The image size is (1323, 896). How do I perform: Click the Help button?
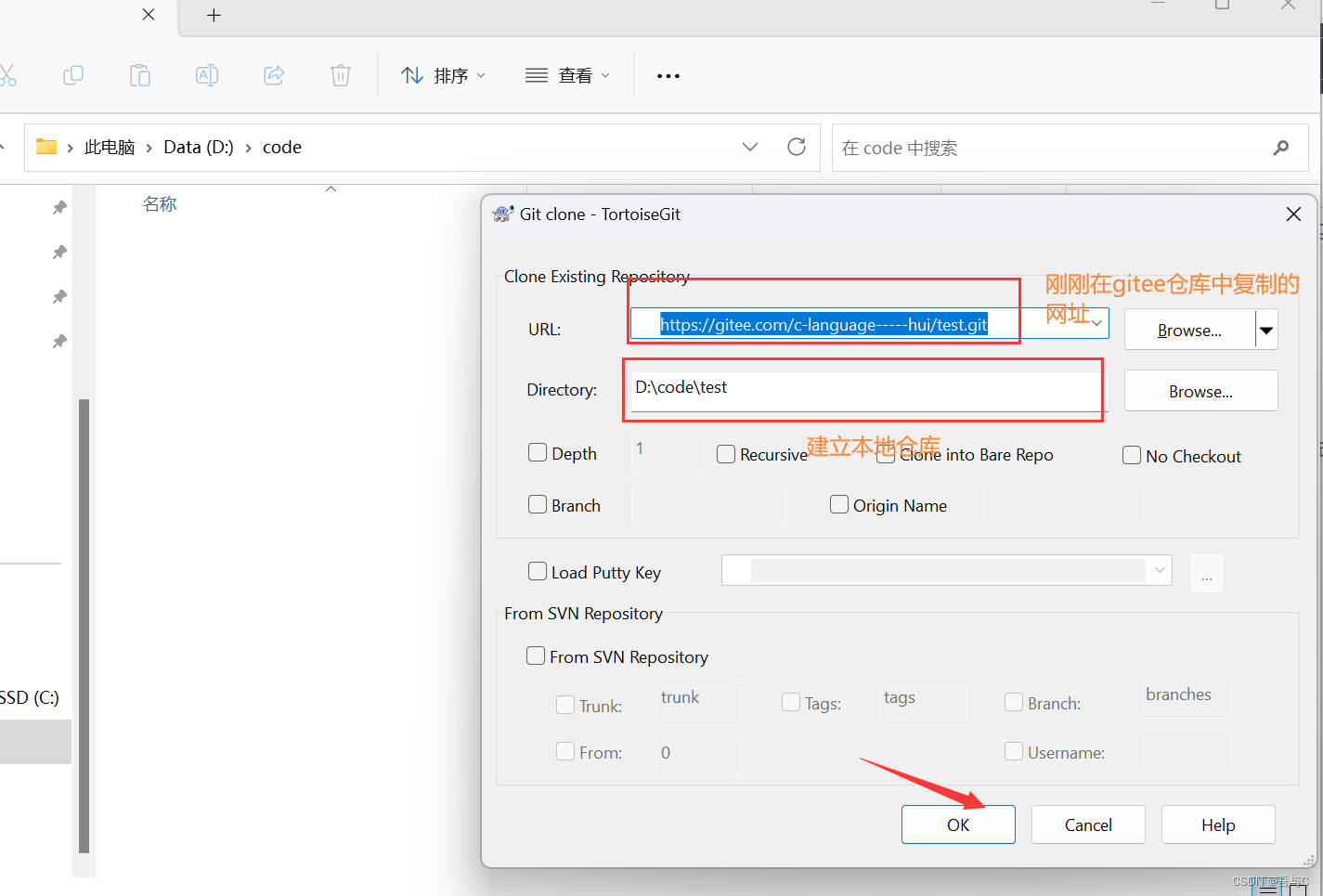(1218, 825)
